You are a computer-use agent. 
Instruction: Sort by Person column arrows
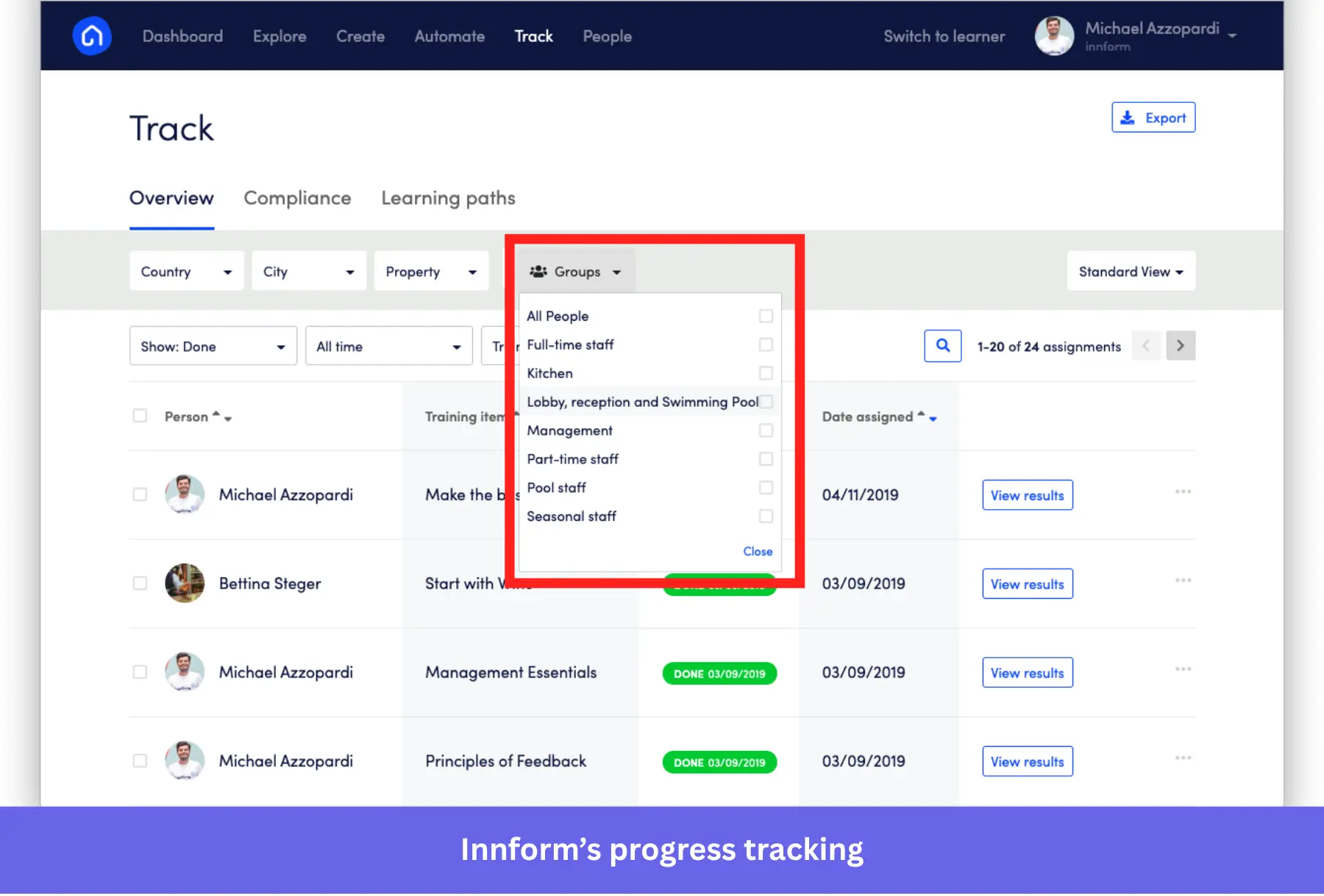pyautogui.click(x=222, y=416)
